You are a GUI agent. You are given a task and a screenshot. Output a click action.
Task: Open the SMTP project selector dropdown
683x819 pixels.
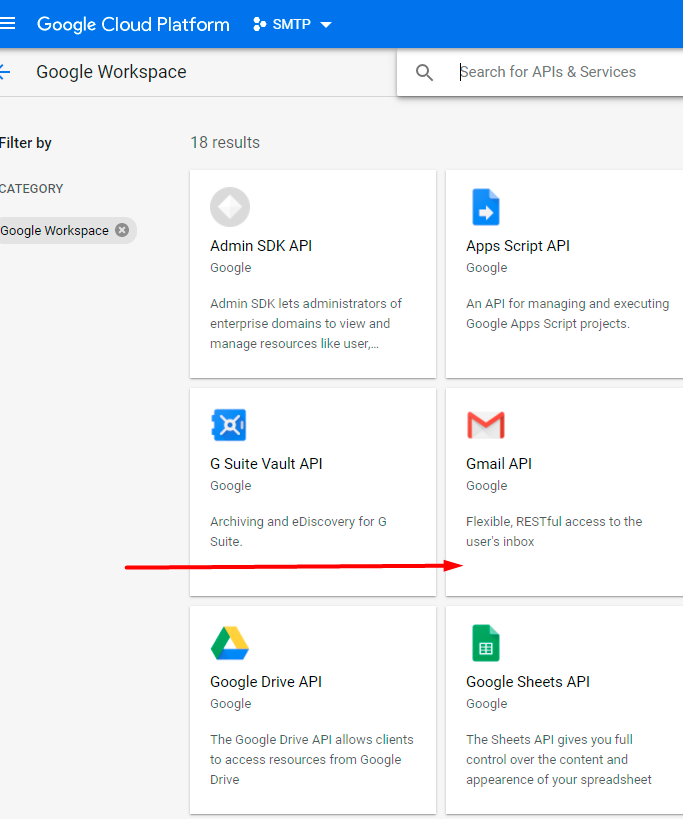pos(326,24)
